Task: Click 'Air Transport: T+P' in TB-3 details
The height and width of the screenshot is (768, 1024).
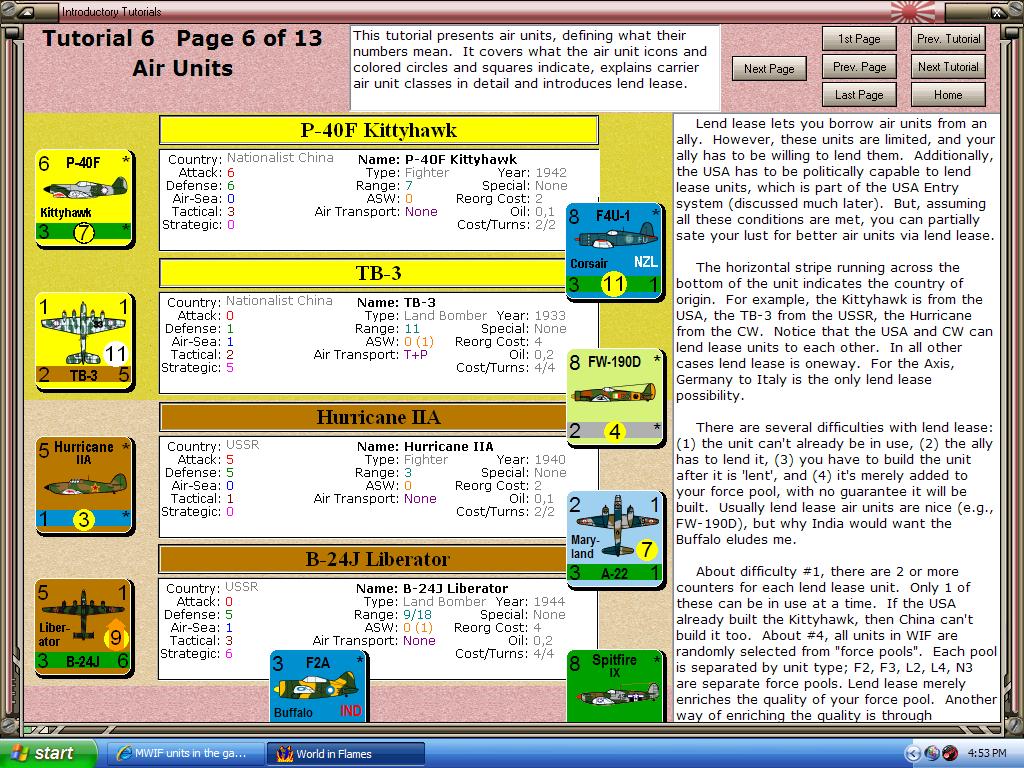Action: 370,355
